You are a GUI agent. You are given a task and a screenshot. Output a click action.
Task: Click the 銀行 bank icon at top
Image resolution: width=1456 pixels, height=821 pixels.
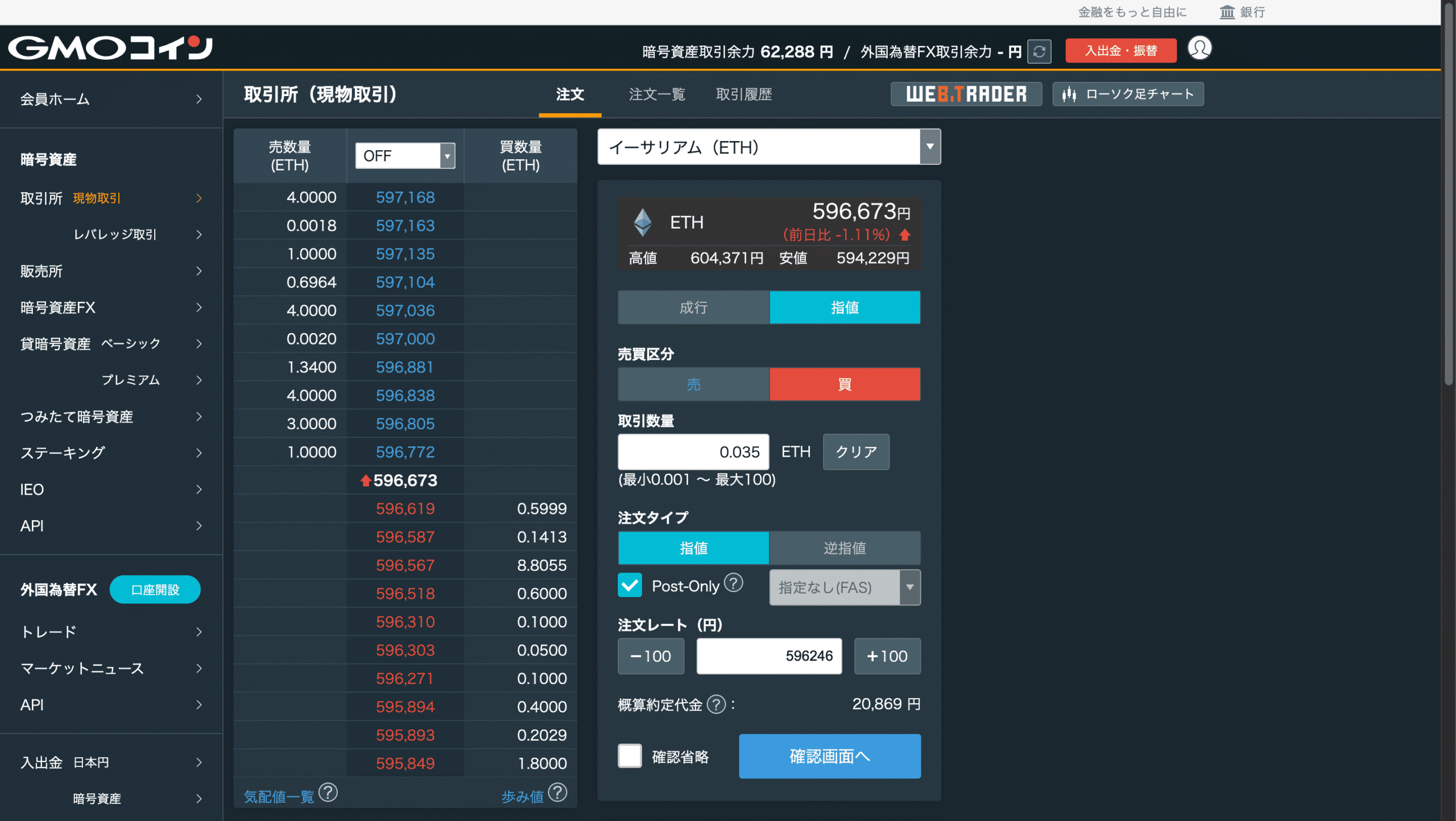coord(1227,12)
